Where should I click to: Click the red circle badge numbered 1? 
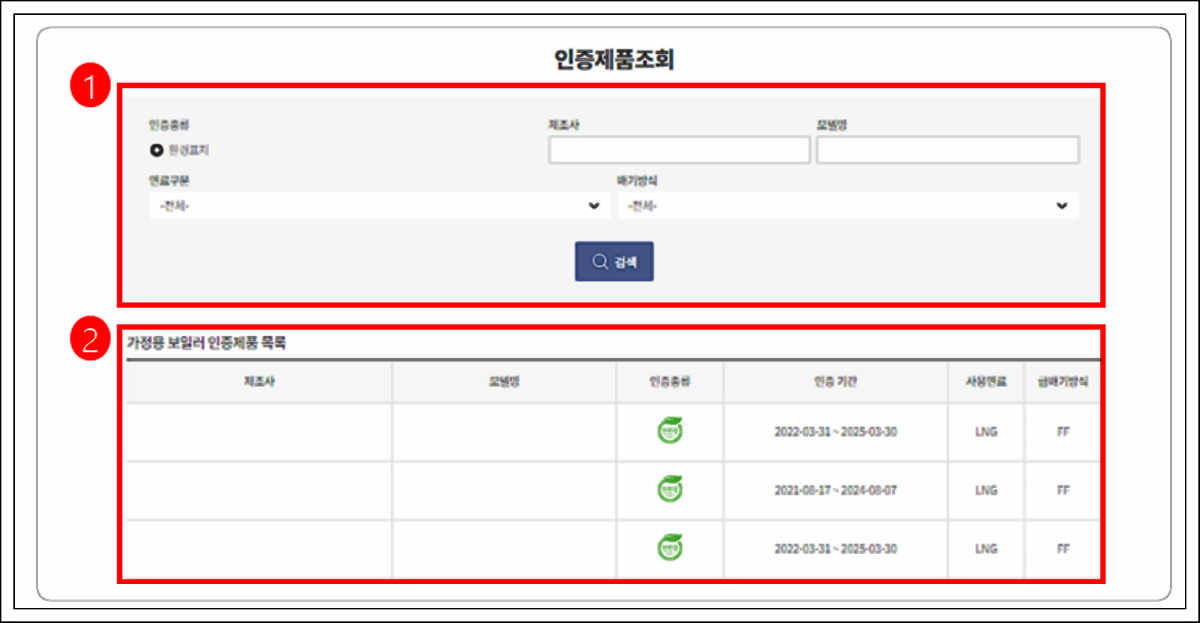pos(91,85)
